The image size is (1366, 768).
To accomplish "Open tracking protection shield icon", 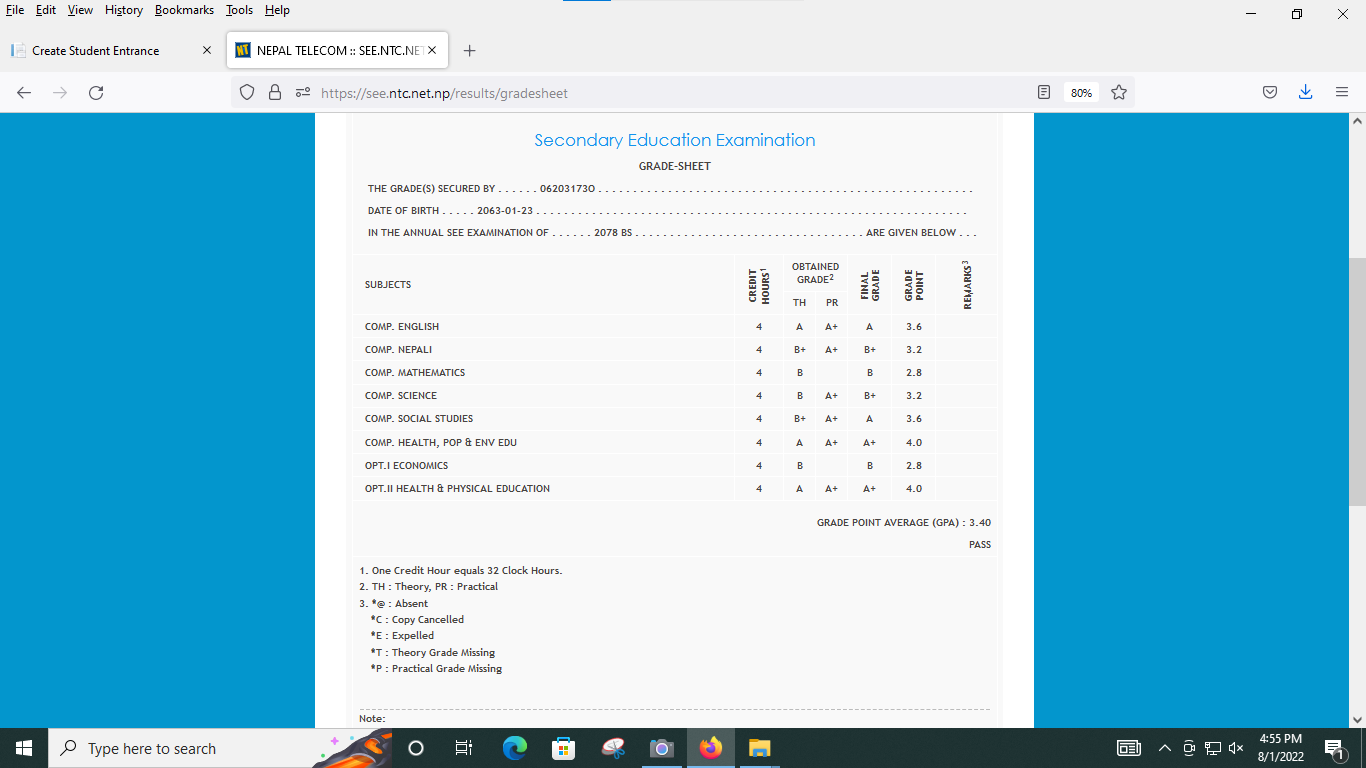I will pyautogui.click(x=247, y=93).
